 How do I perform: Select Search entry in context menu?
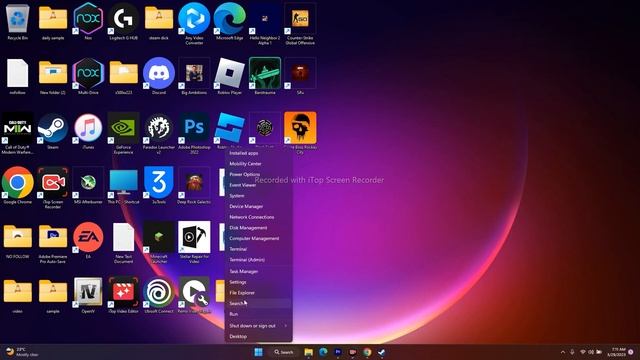coord(258,303)
